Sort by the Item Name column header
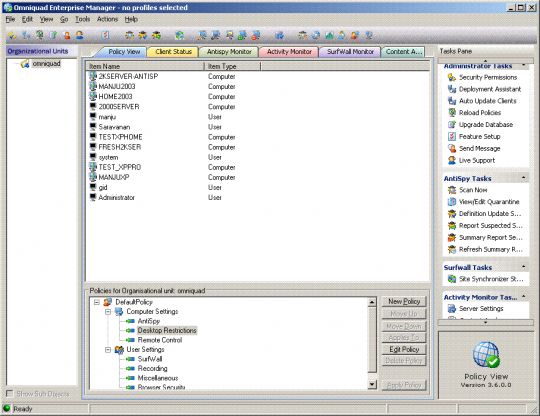Image resolution: width=540 pixels, height=416 pixels. coord(145,66)
